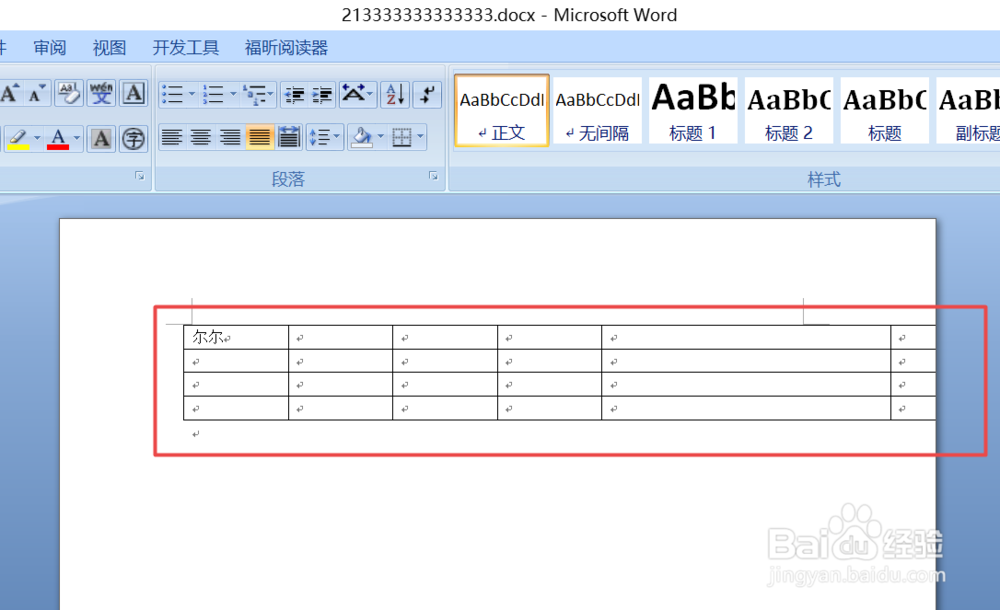The height and width of the screenshot is (610, 1000).
Task: Apply the 标题 1 heading style
Action: pyautogui.click(x=693, y=111)
